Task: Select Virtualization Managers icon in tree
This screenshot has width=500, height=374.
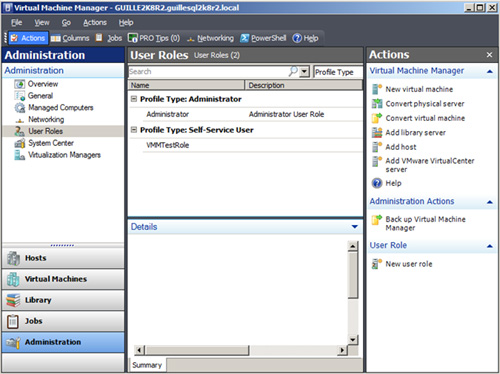Action: point(19,155)
